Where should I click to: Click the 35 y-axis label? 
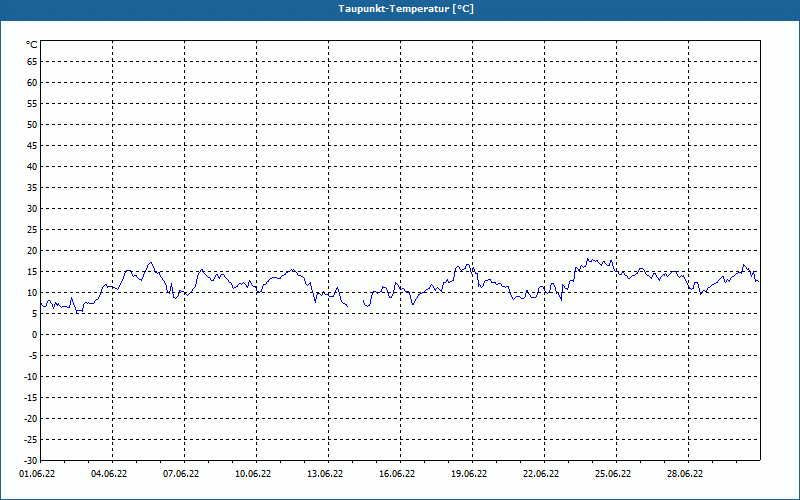32,188
